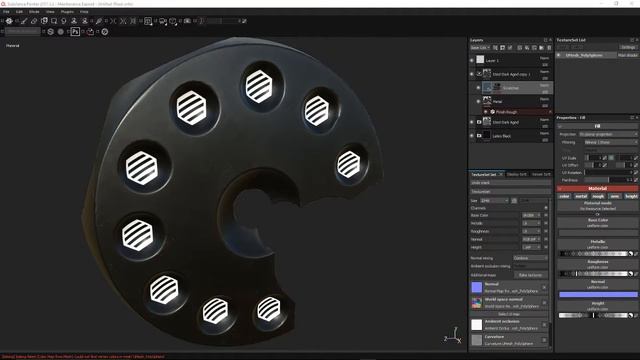
Task: Click the Bake textures button
Action: tap(531, 275)
